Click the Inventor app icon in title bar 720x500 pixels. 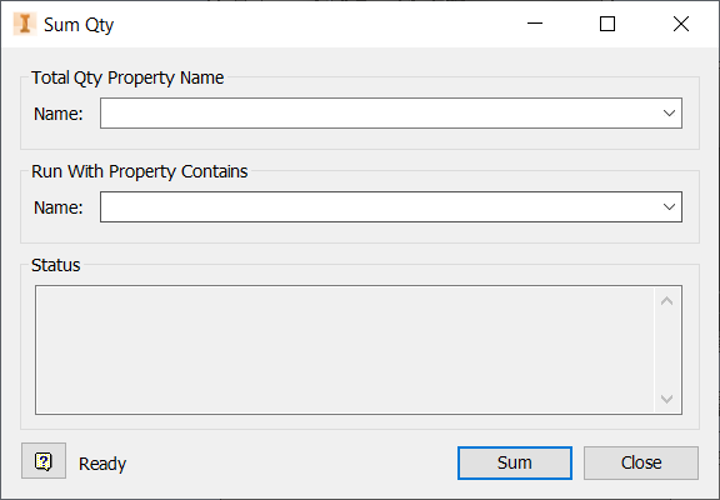(x=24, y=24)
